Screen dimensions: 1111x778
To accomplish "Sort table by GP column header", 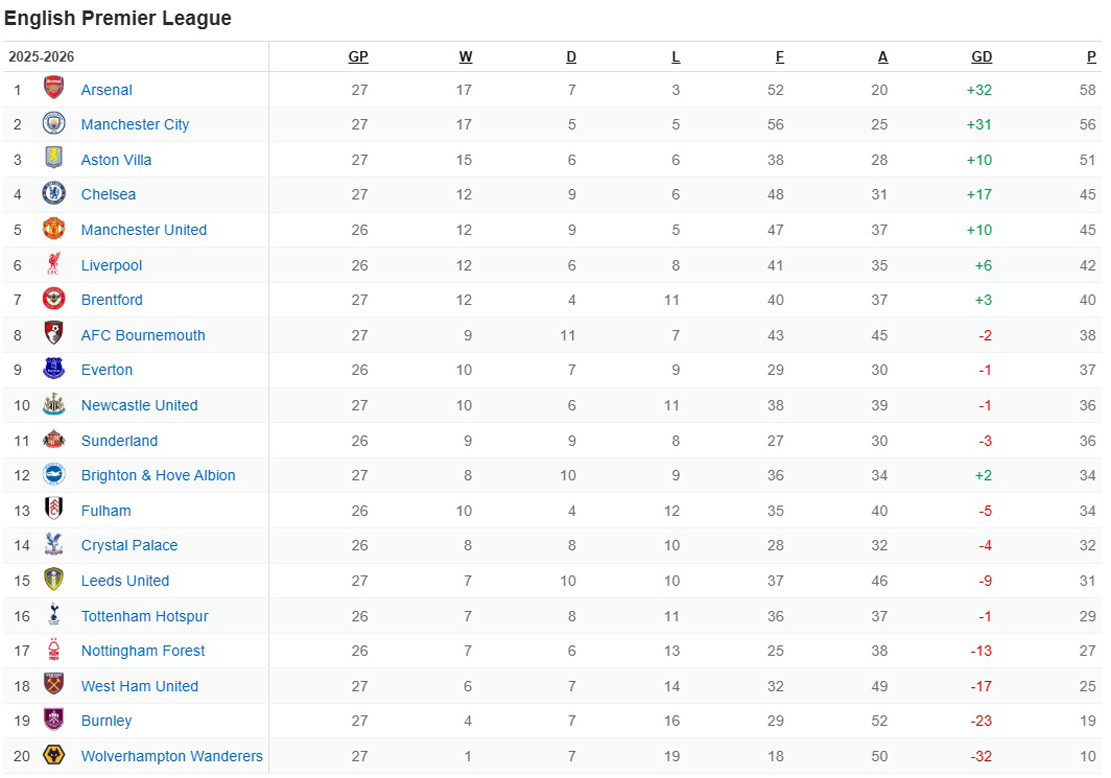I will point(358,57).
